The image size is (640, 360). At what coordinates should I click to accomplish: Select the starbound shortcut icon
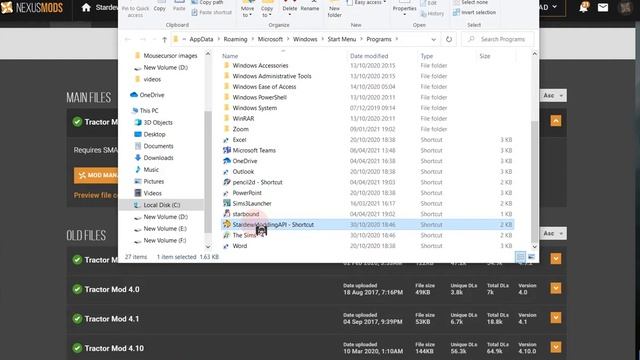point(227,213)
